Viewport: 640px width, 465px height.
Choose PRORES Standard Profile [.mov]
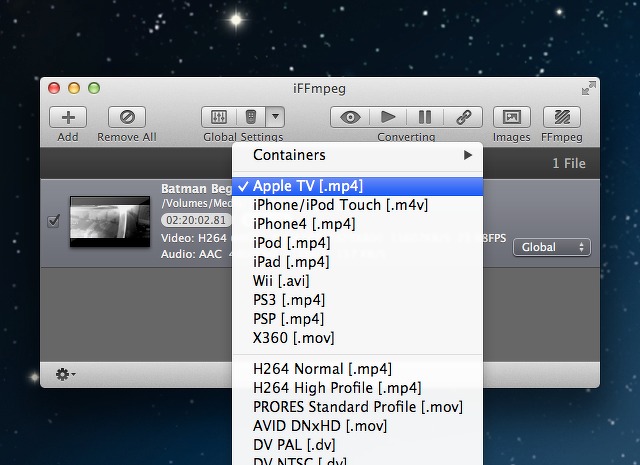click(357, 407)
